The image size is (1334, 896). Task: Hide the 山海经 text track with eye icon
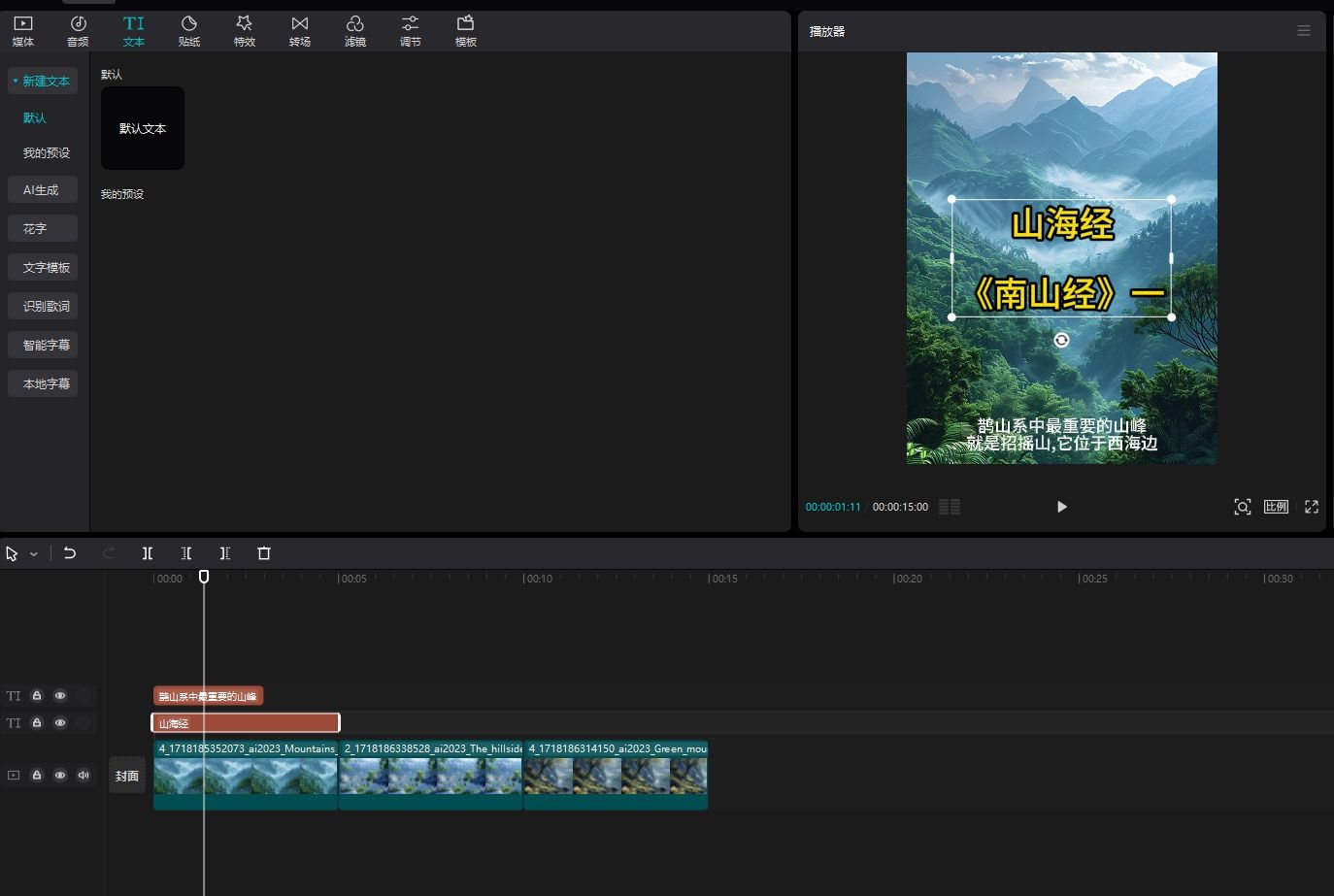(60, 723)
